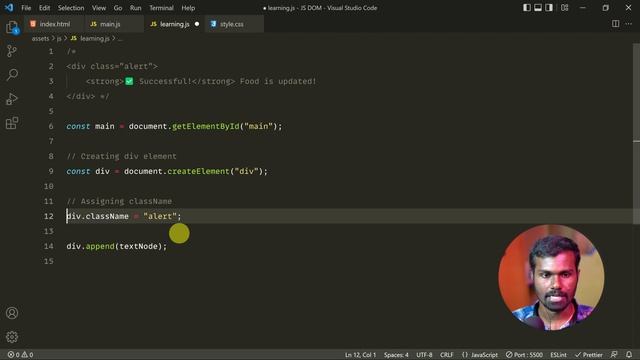
Task: Click div.append(textNode) on line 14
Action: [117, 246]
